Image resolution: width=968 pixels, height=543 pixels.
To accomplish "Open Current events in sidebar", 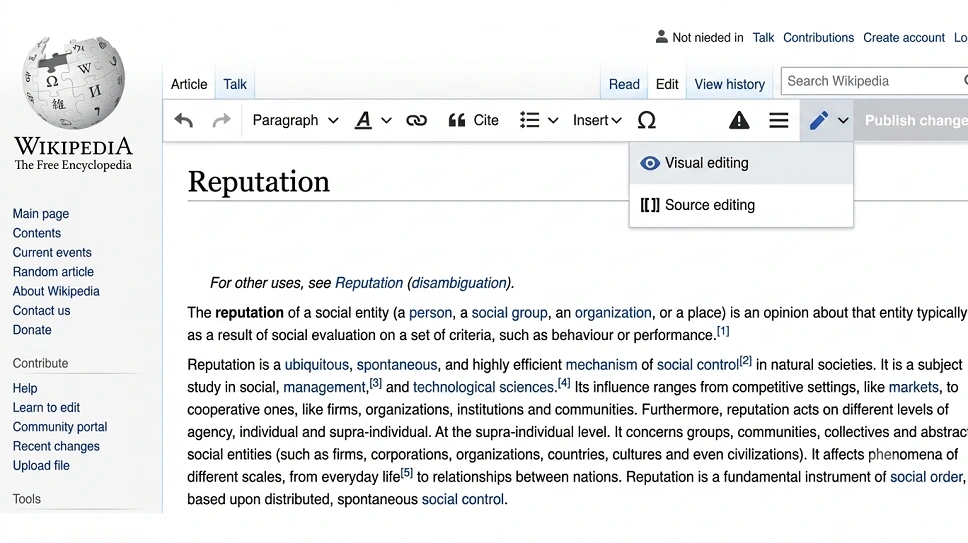I will pyautogui.click(x=52, y=252).
